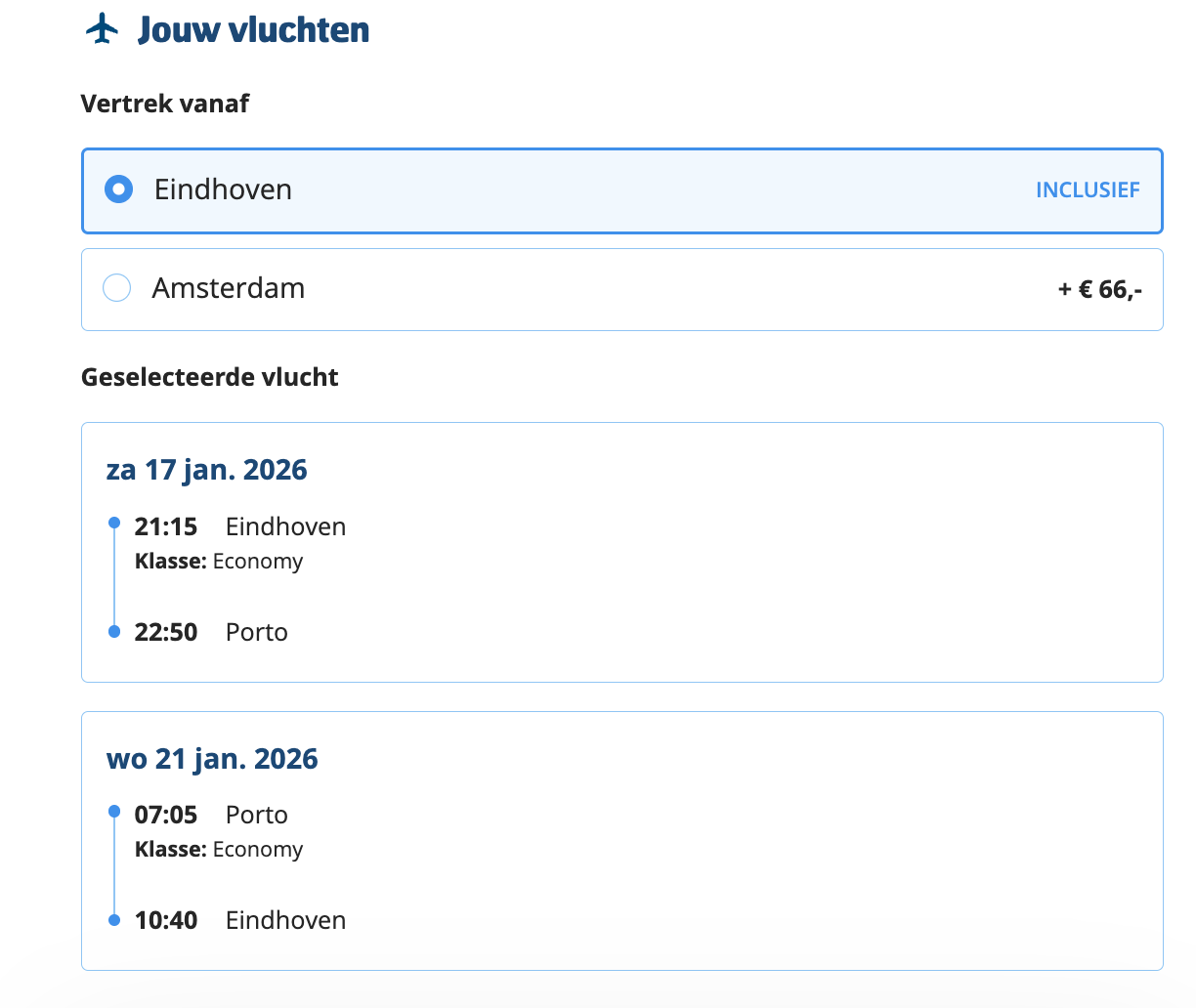Click the wo 21 jan. 2026 date heading
This screenshot has height=1008, width=1196.
212,759
